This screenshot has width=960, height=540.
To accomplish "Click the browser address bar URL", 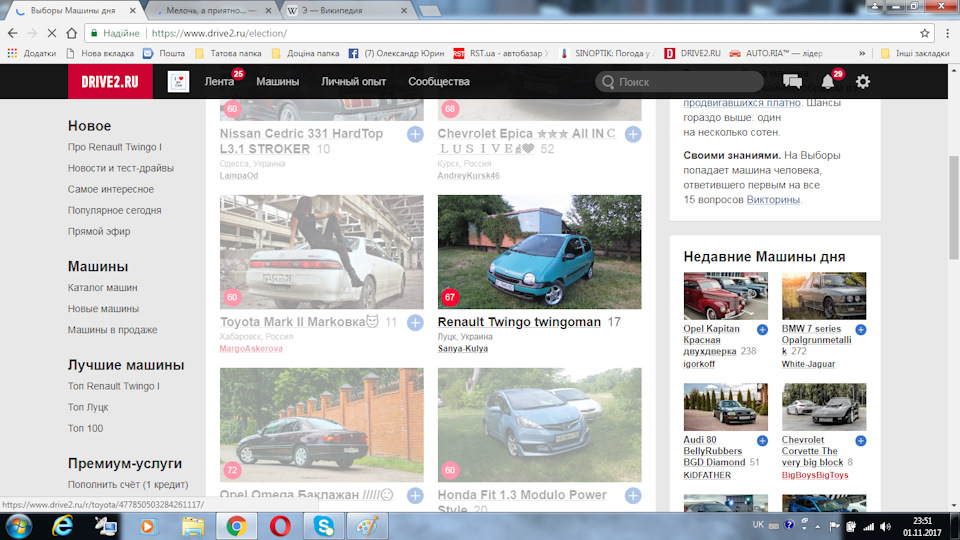I will coord(219,33).
